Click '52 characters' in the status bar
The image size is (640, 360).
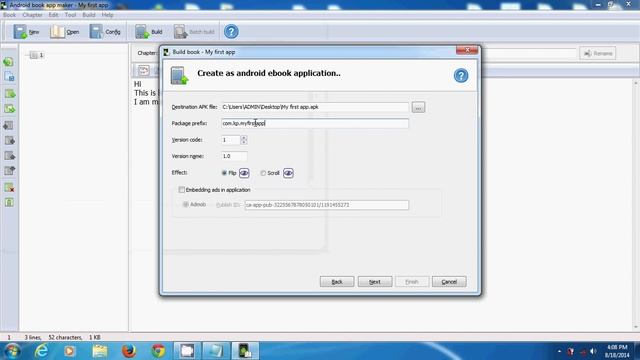click(65, 338)
